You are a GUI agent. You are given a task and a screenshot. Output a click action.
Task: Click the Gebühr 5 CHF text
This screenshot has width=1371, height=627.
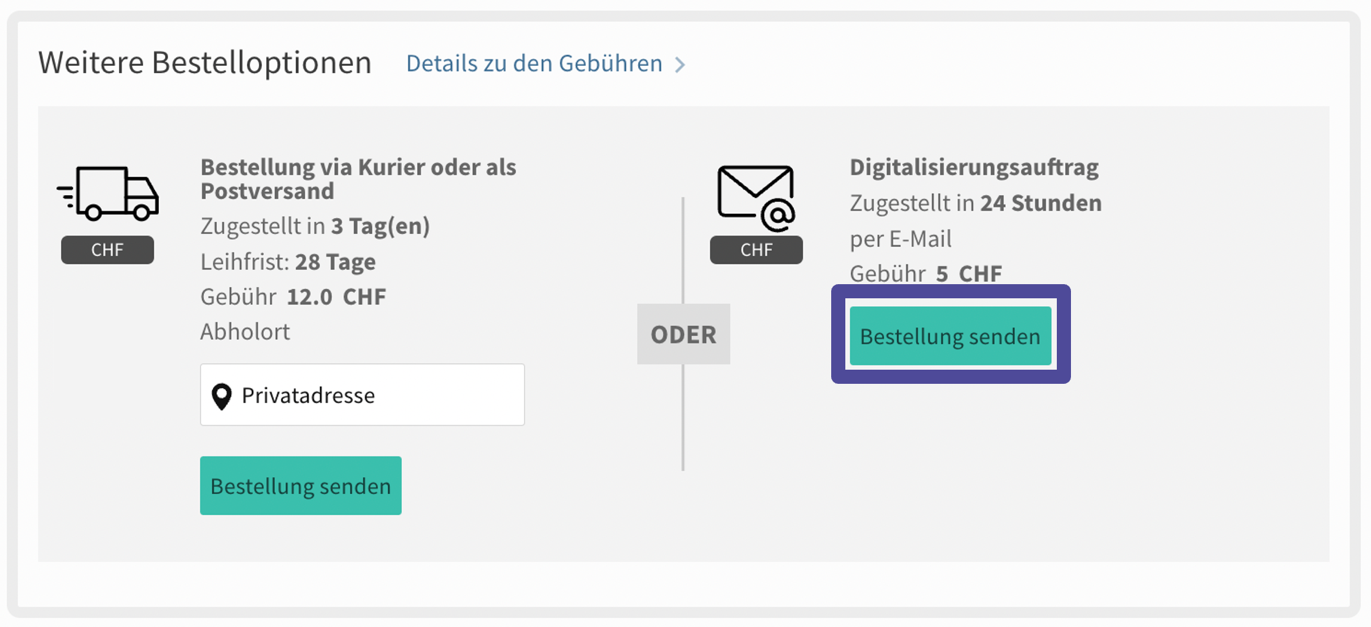pyautogui.click(x=925, y=273)
